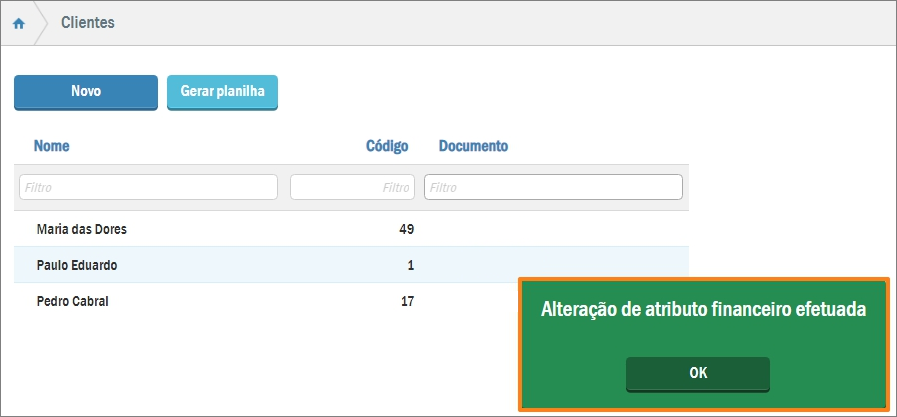Screen dimensions: 897x417
Task: Click the 'Alteração de atributo financeiro efetuada' message
Action: pyautogui.click(x=703, y=311)
